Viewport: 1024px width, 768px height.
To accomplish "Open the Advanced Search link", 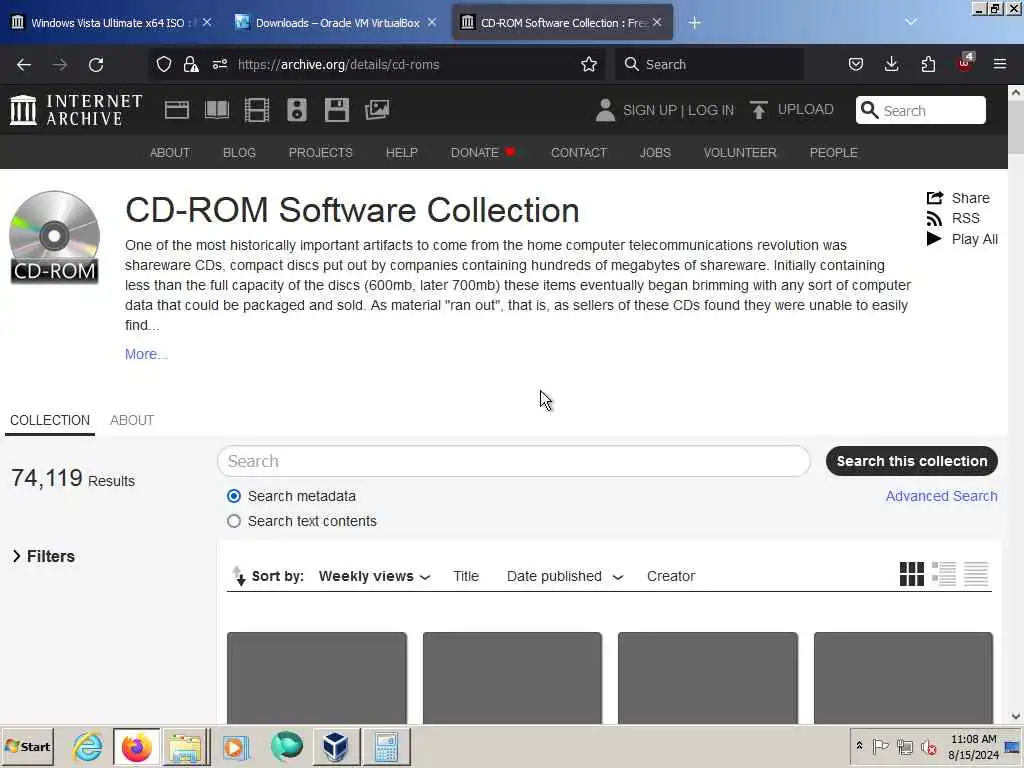I will click(941, 496).
